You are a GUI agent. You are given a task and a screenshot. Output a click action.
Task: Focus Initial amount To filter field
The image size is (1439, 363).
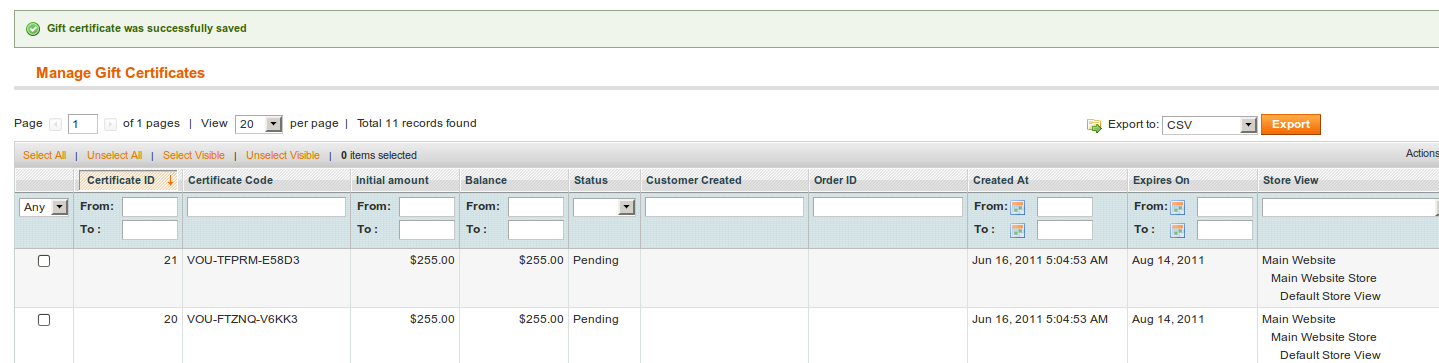click(427, 230)
